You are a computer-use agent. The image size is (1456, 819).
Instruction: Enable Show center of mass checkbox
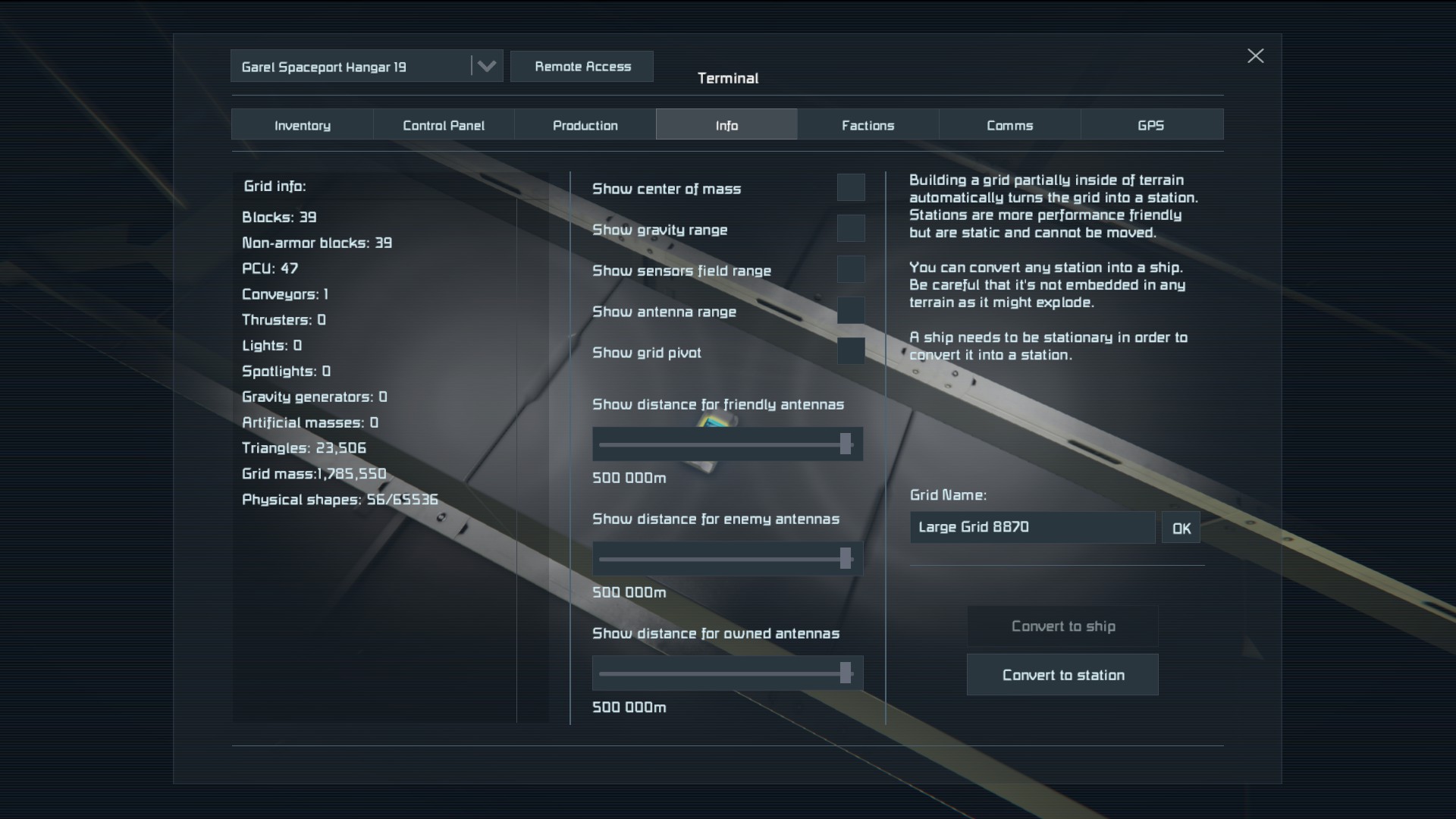click(x=850, y=187)
